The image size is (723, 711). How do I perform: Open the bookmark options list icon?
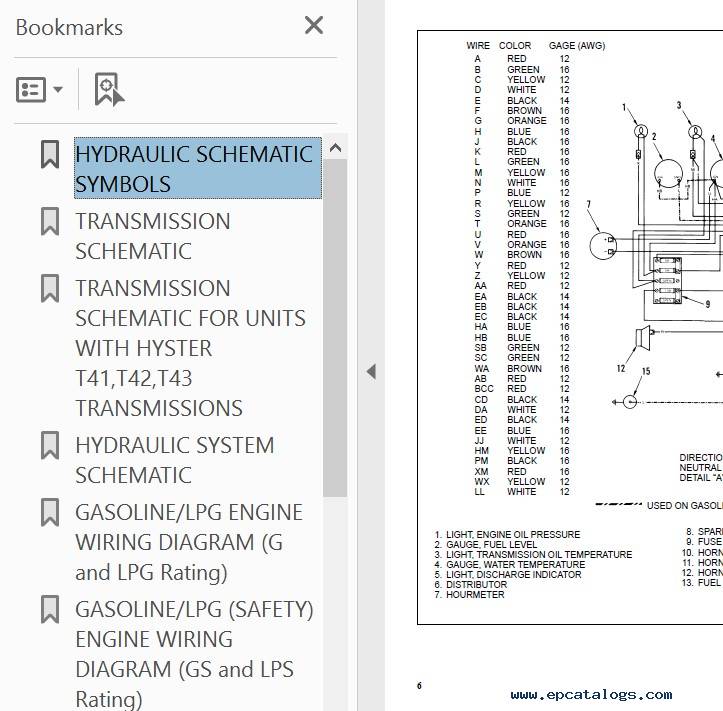click(31, 89)
